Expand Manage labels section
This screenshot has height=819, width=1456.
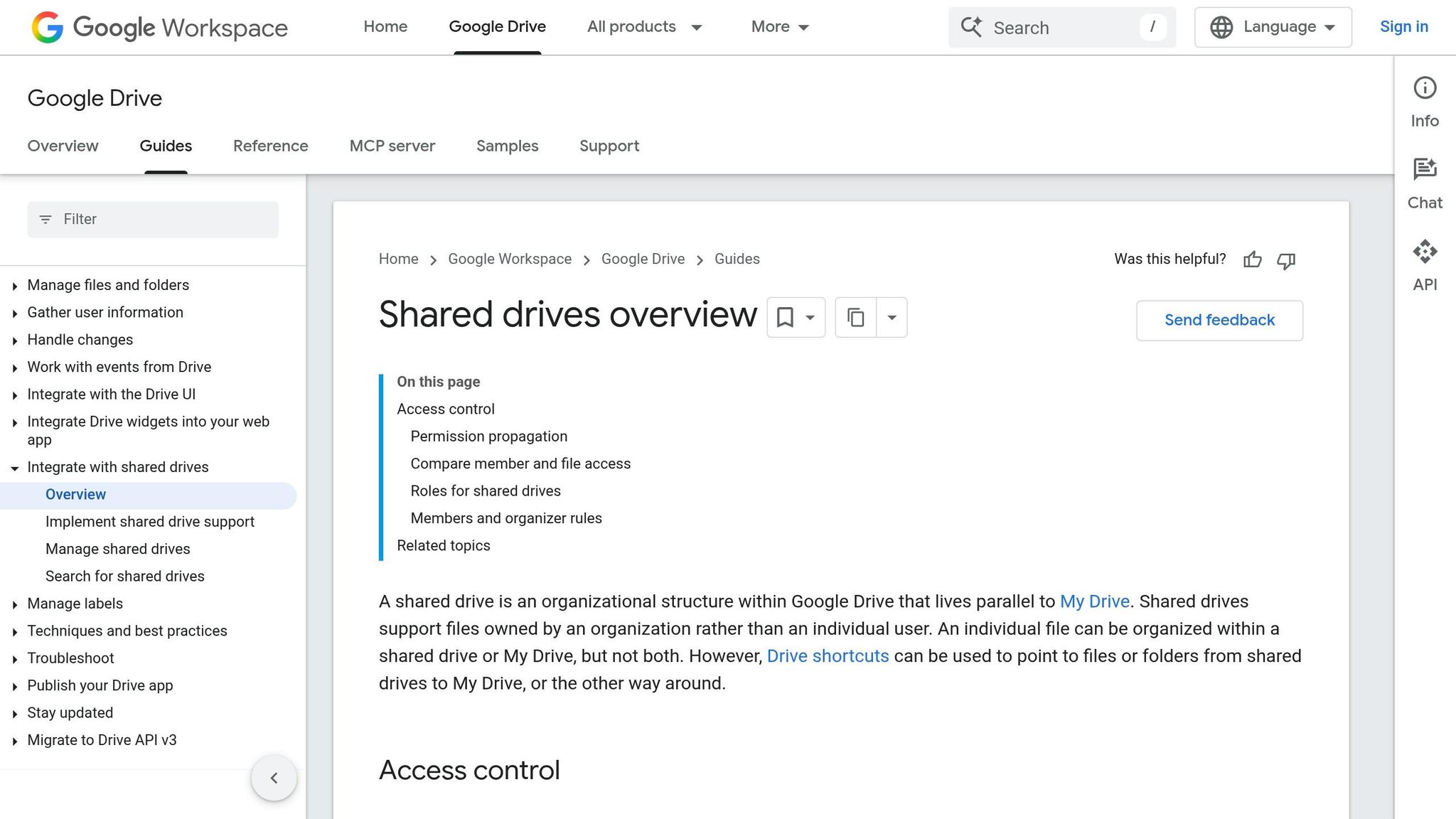15,604
